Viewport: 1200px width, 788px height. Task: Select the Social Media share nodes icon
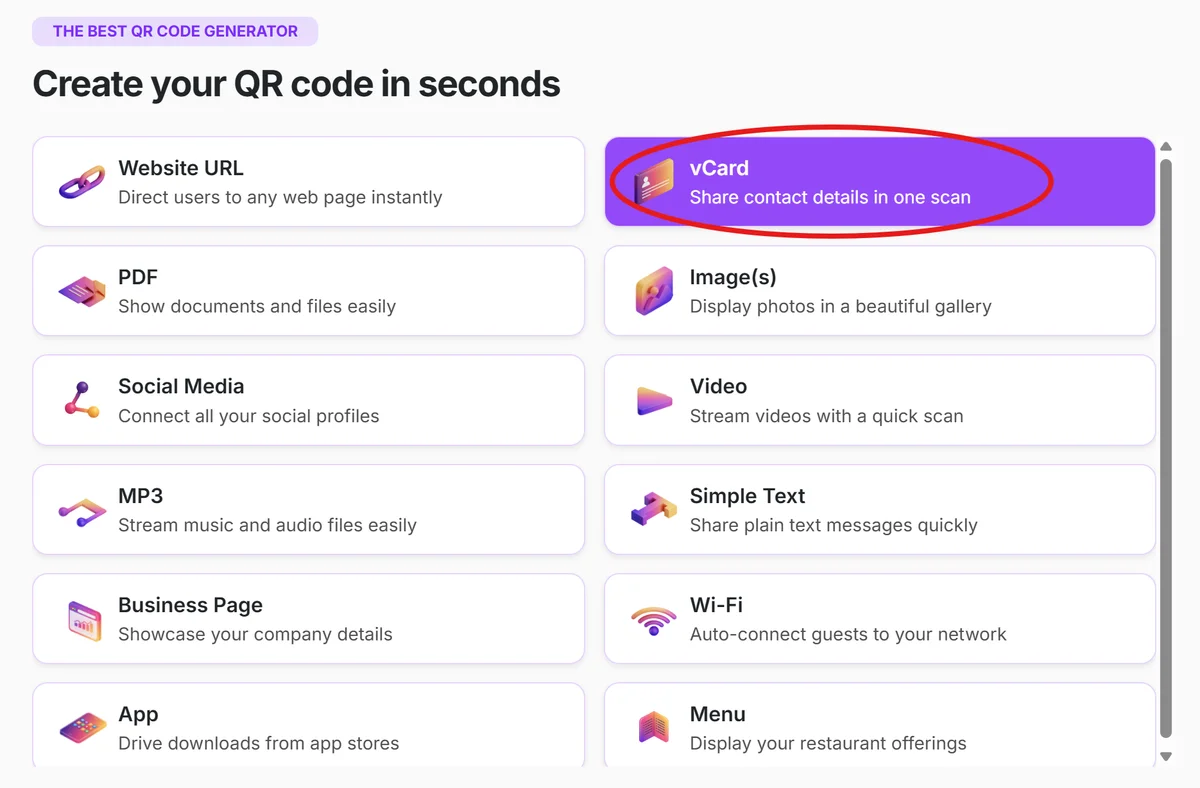click(83, 400)
